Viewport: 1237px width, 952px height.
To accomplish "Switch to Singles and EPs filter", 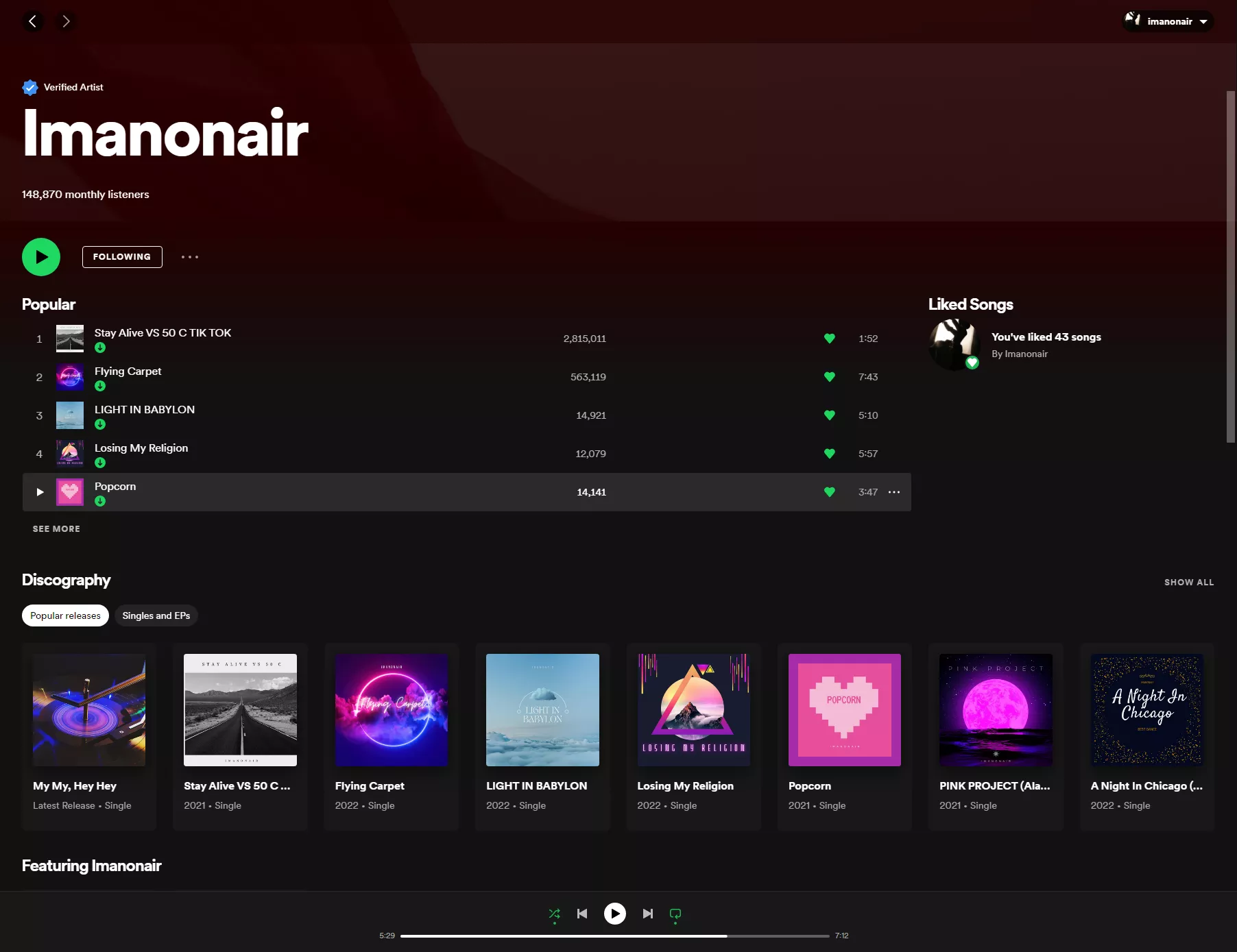I will [156, 615].
